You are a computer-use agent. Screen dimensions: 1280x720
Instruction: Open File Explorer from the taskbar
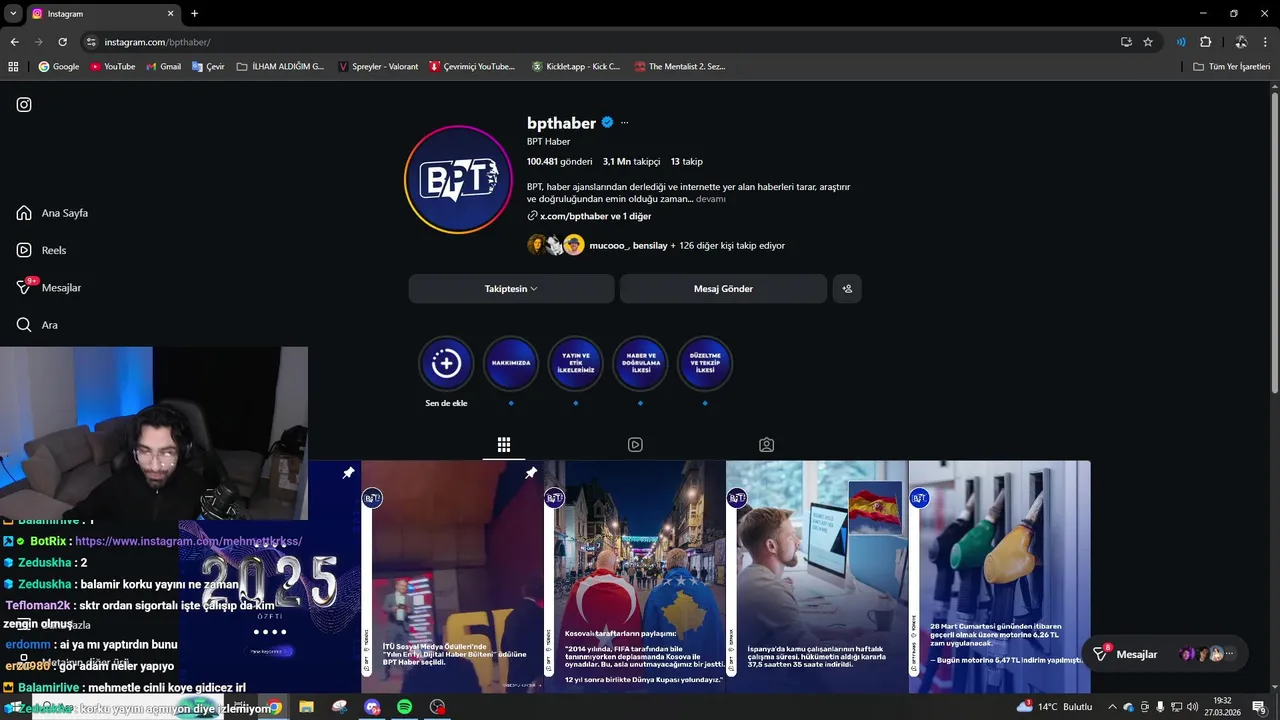tap(306, 707)
